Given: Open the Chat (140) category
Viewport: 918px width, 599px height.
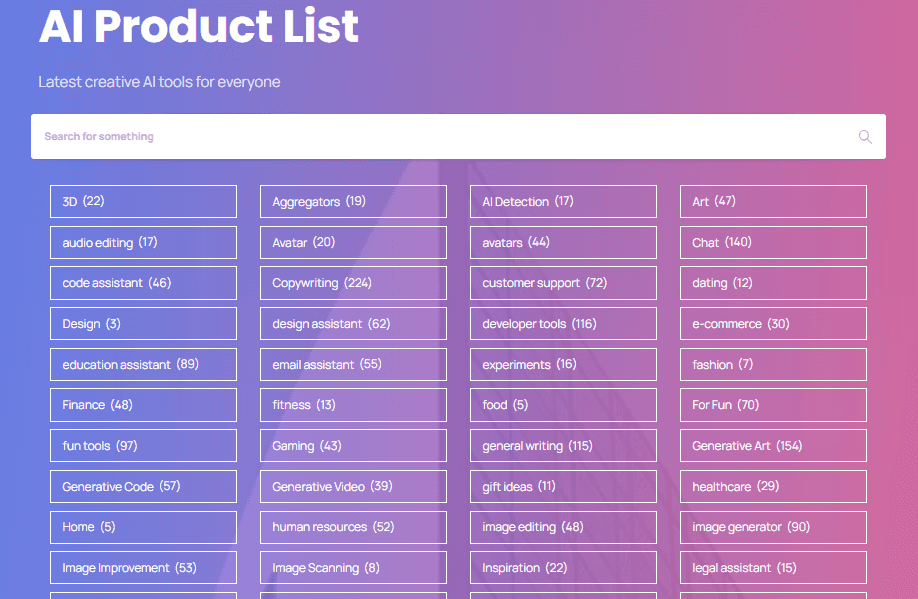Looking at the screenshot, I should point(773,242).
